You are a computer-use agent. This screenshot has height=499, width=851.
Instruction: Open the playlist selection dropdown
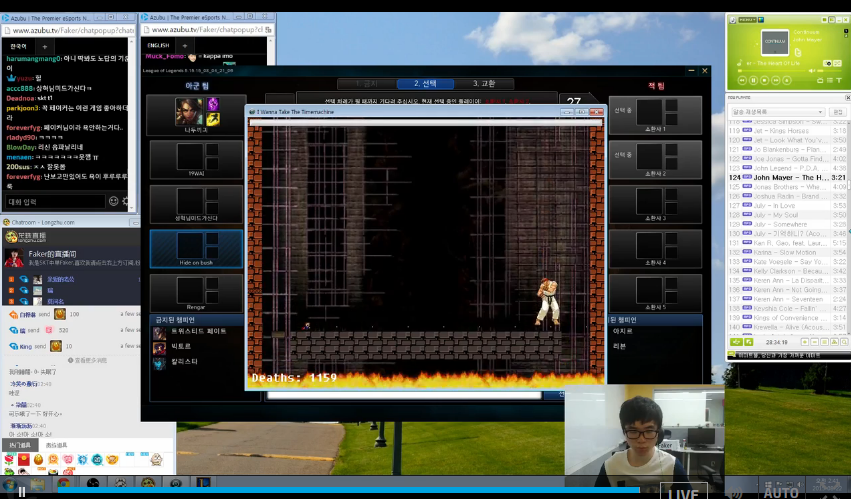pos(777,112)
